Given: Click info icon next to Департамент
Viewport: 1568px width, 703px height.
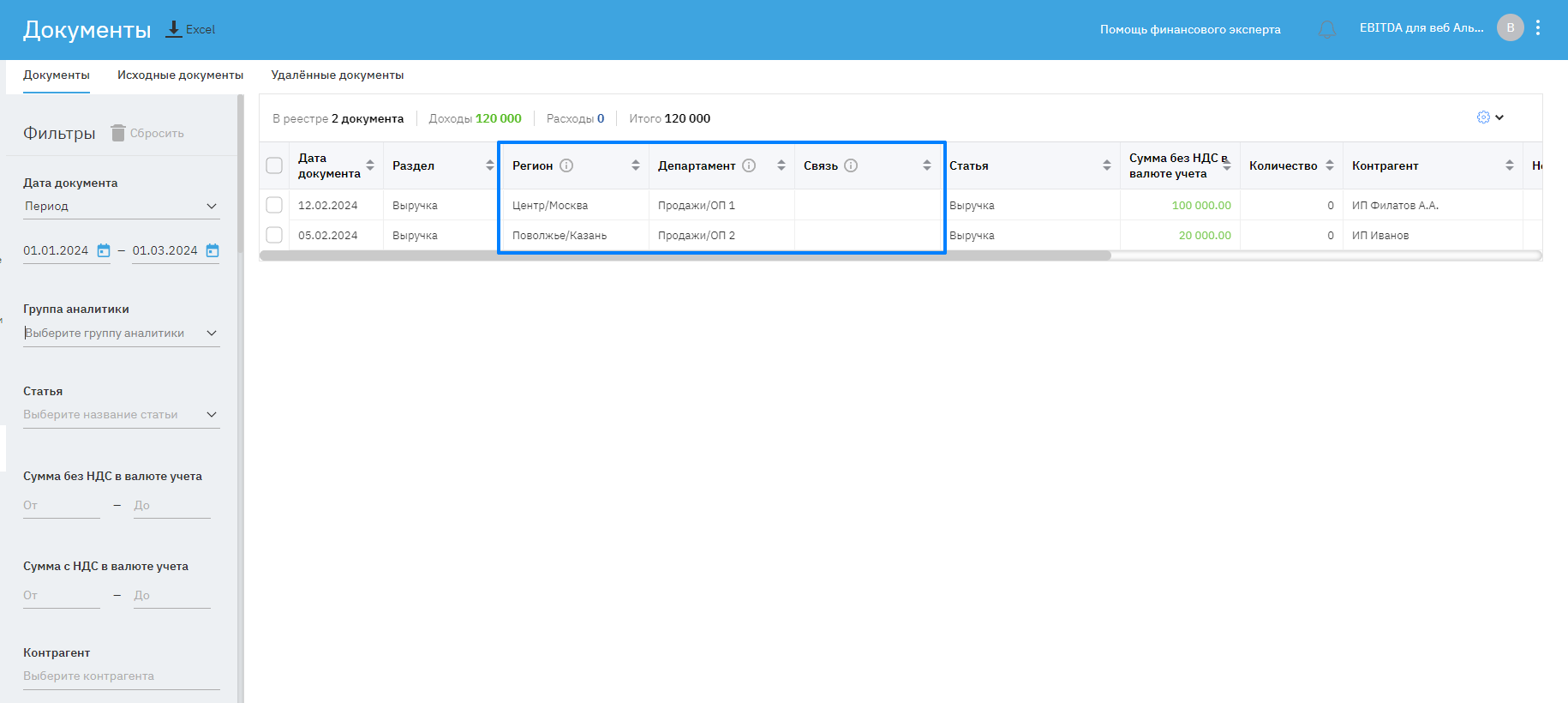Looking at the screenshot, I should [749, 165].
